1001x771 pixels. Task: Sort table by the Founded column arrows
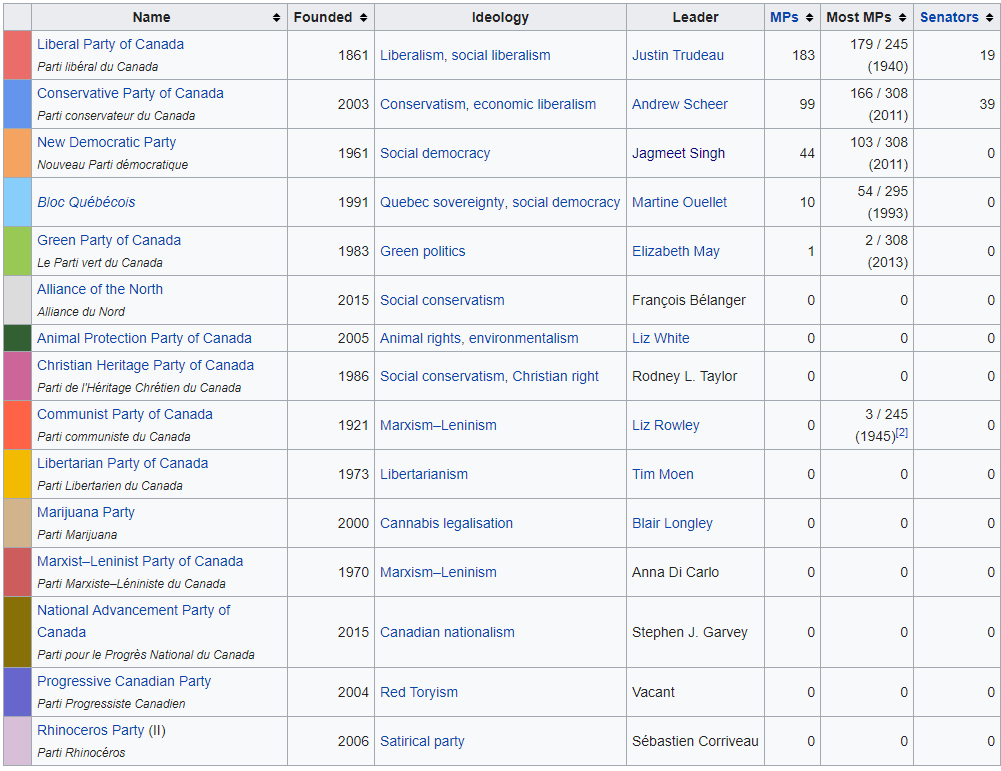coord(363,18)
